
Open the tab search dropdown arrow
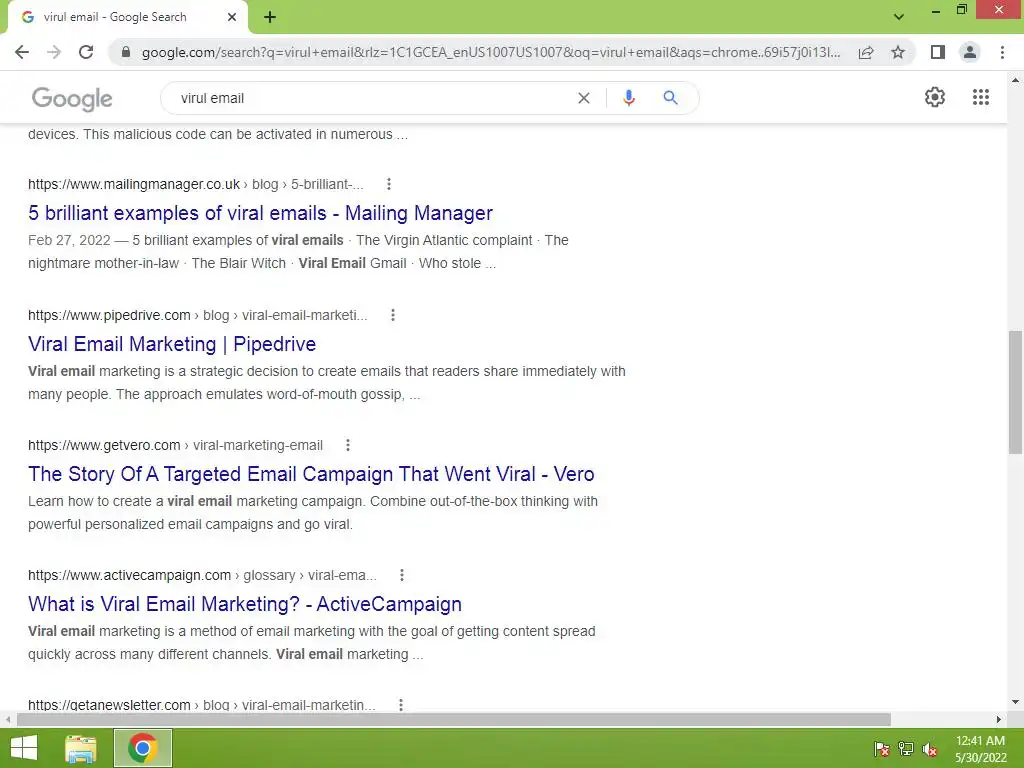point(899,17)
